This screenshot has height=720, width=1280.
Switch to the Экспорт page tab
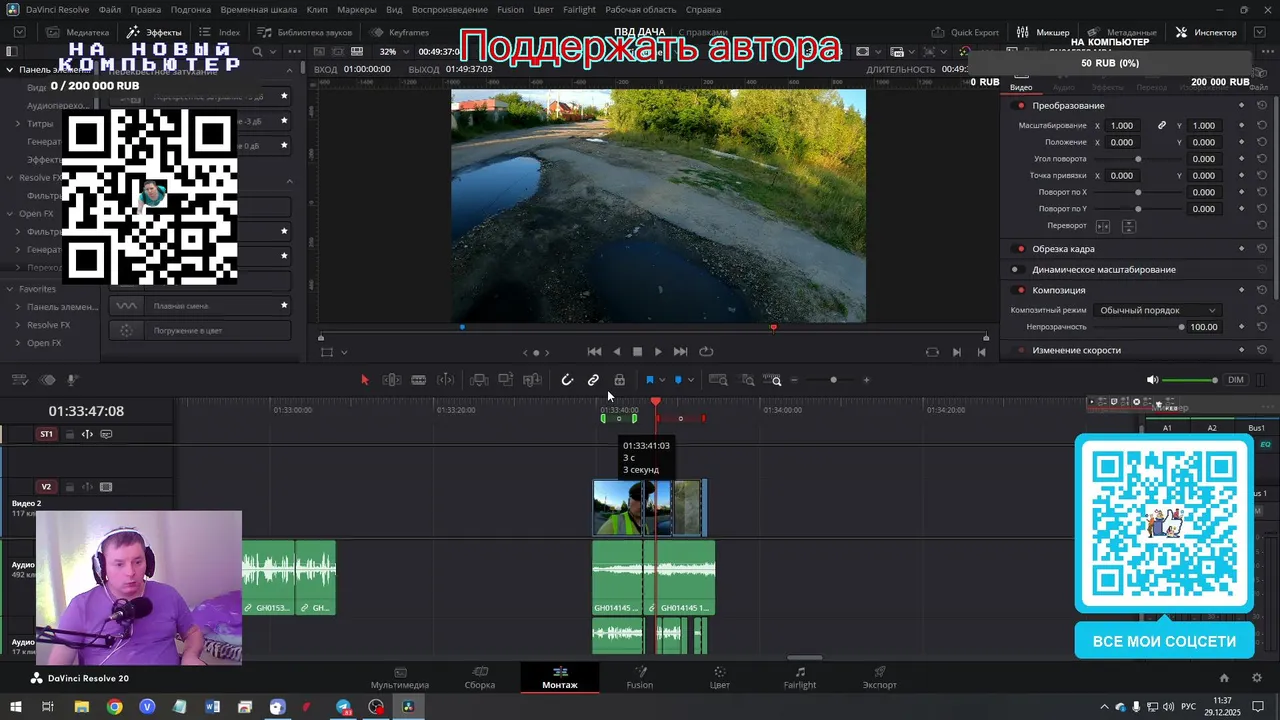pyautogui.click(x=879, y=677)
